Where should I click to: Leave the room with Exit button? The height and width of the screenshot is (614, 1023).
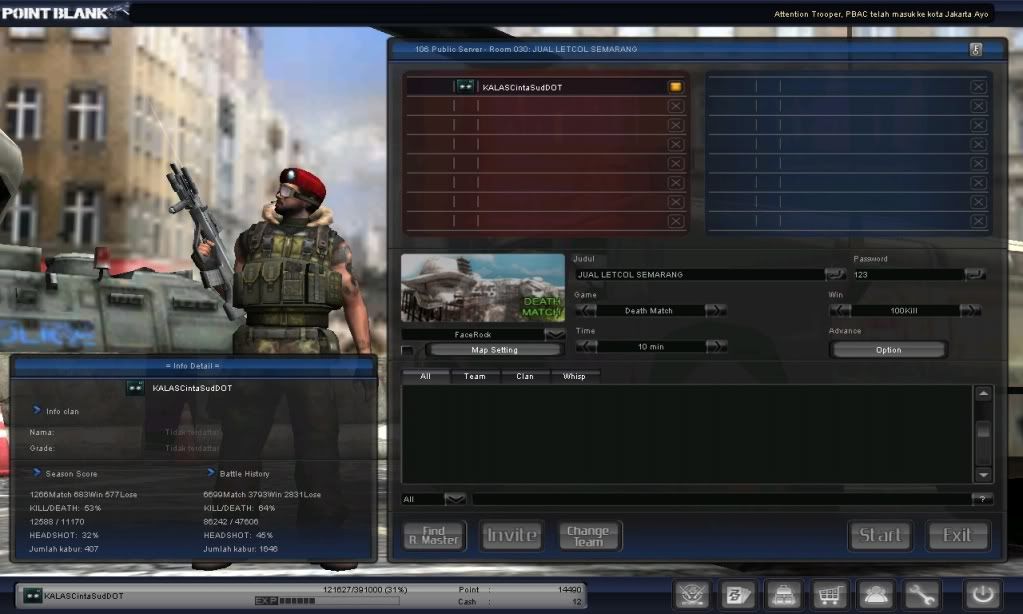(957, 536)
